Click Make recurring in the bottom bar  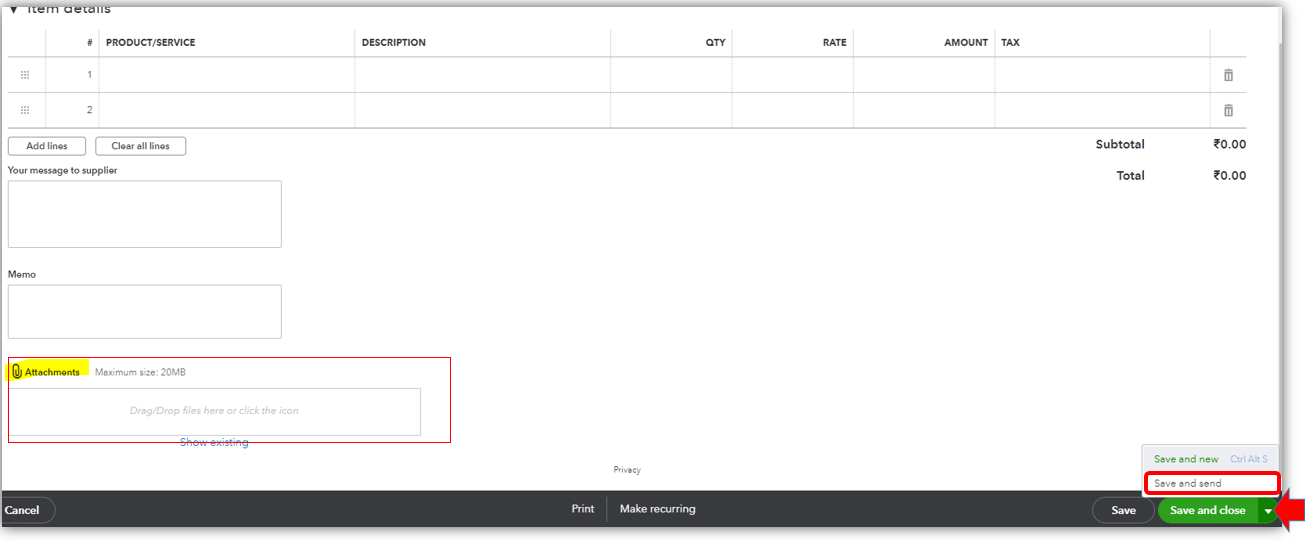(x=657, y=509)
